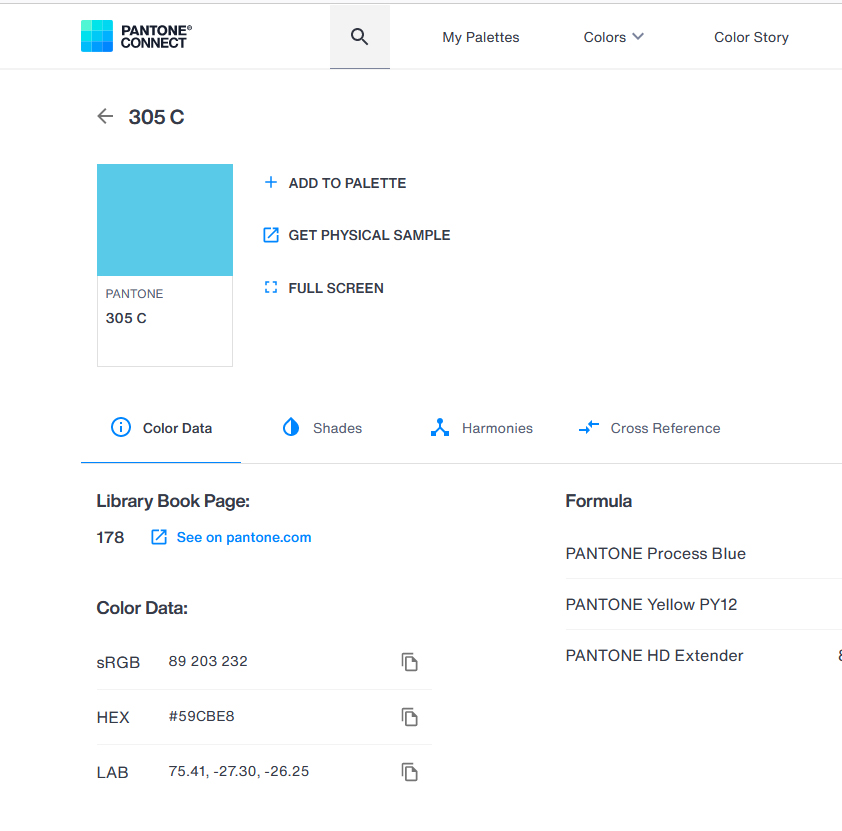842x831 pixels.
Task: Click PANTONE Yellow PY12 formula row
Action: (x=703, y=604)
